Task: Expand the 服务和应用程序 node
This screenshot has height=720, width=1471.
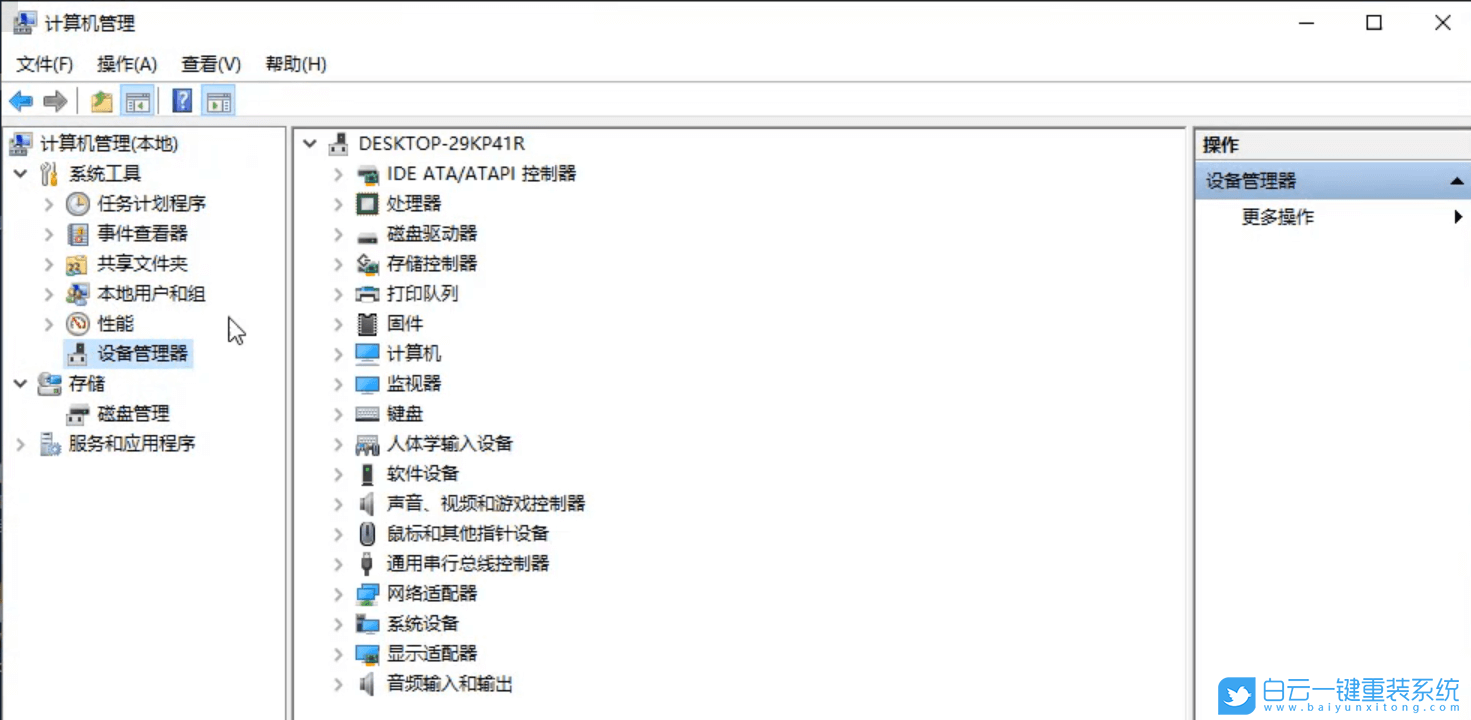Action: pyautogui.click(x=18, y=443)
